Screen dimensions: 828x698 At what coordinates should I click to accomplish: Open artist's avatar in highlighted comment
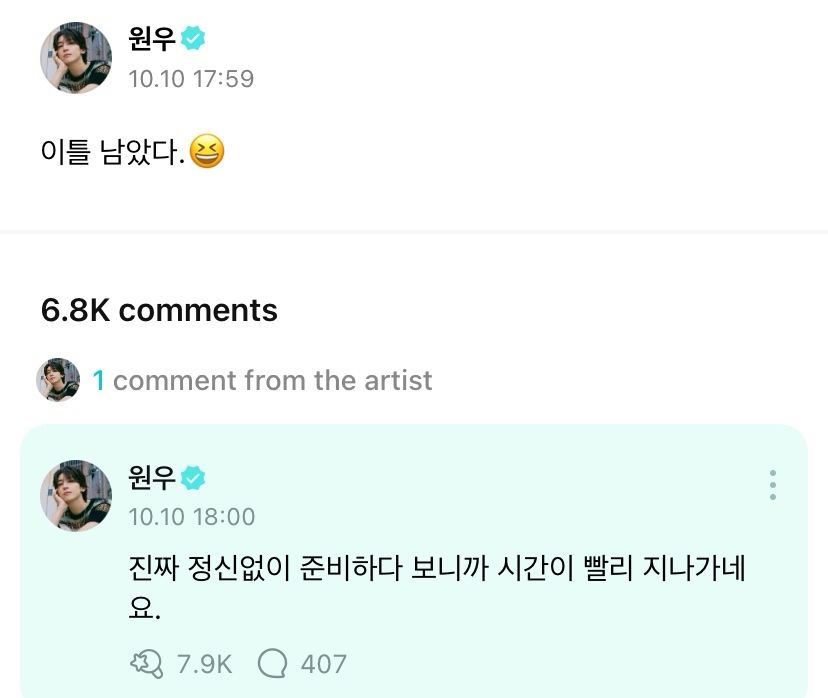pos(76,495)
